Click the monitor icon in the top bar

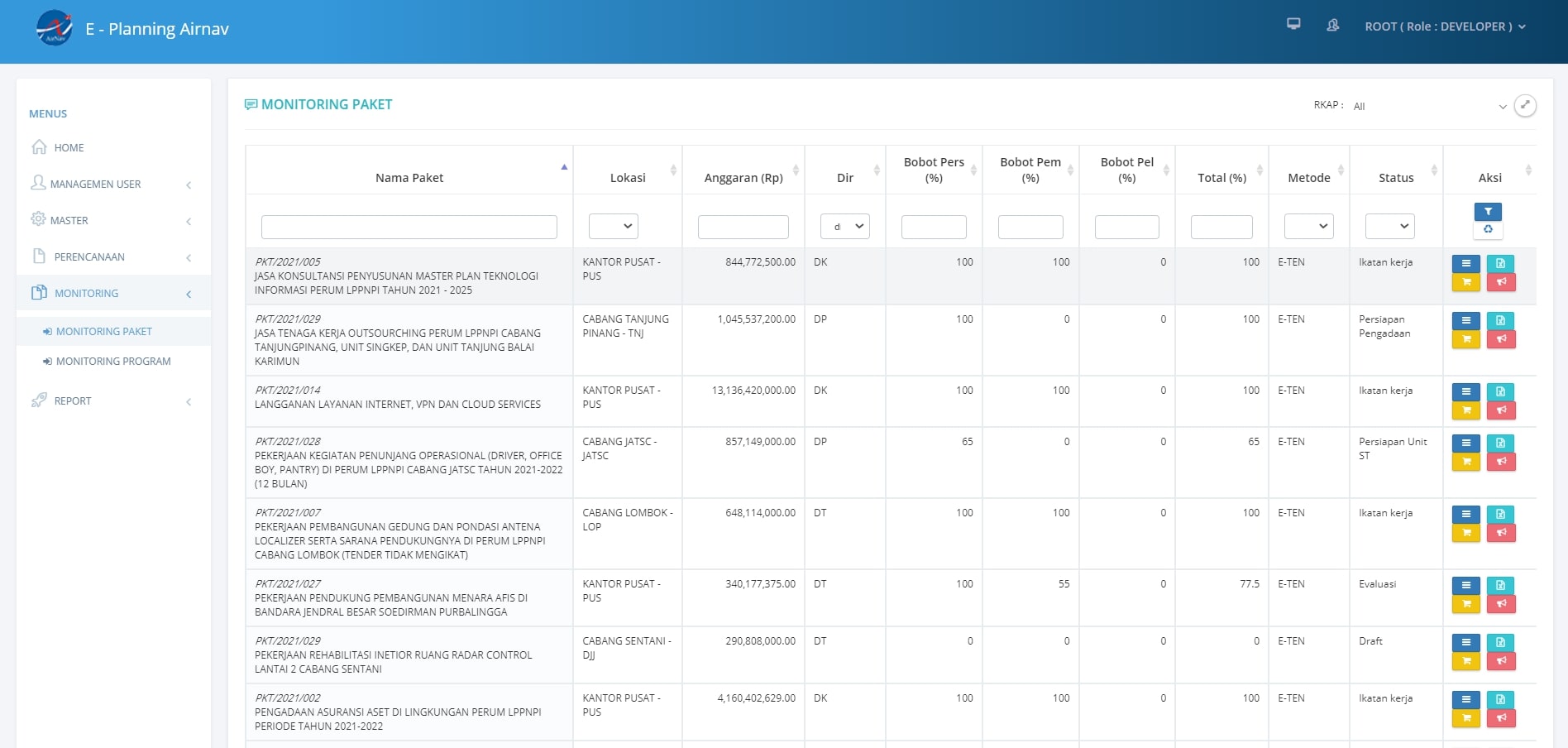pos(1294,26)
